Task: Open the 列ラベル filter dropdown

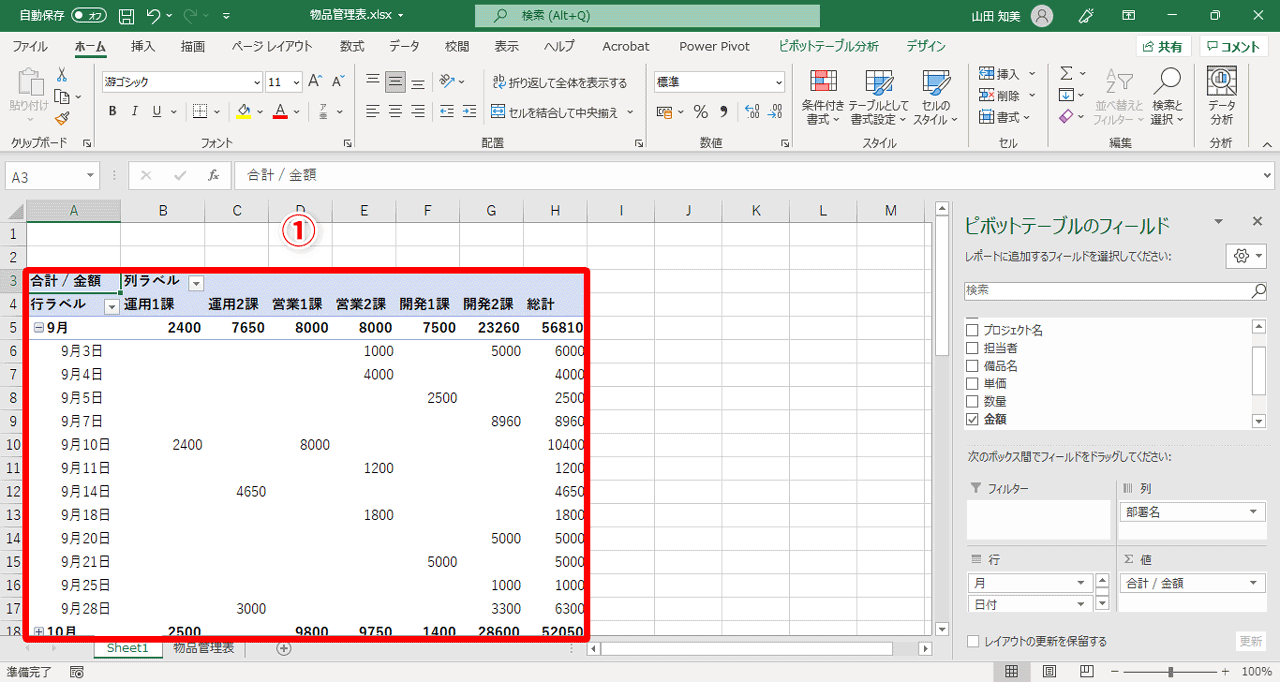Action: (x=196, y=282)
